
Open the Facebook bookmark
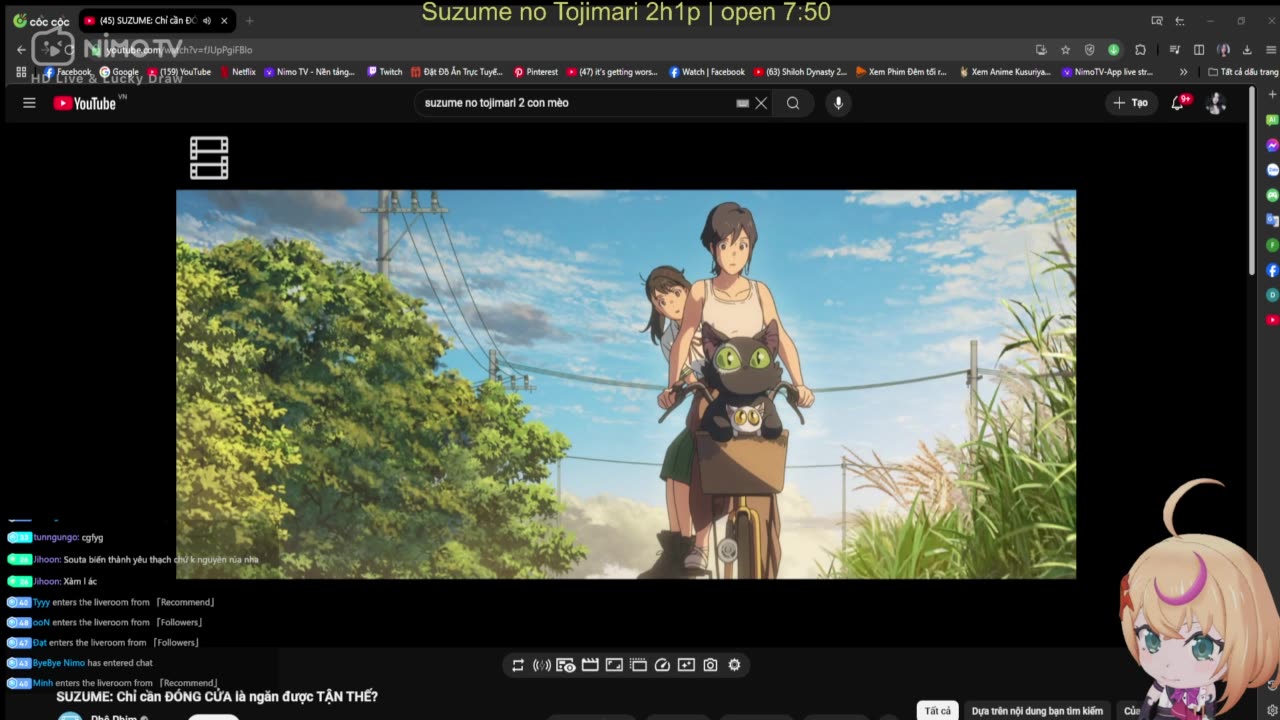pyautogui.click(x=67, y=72)
